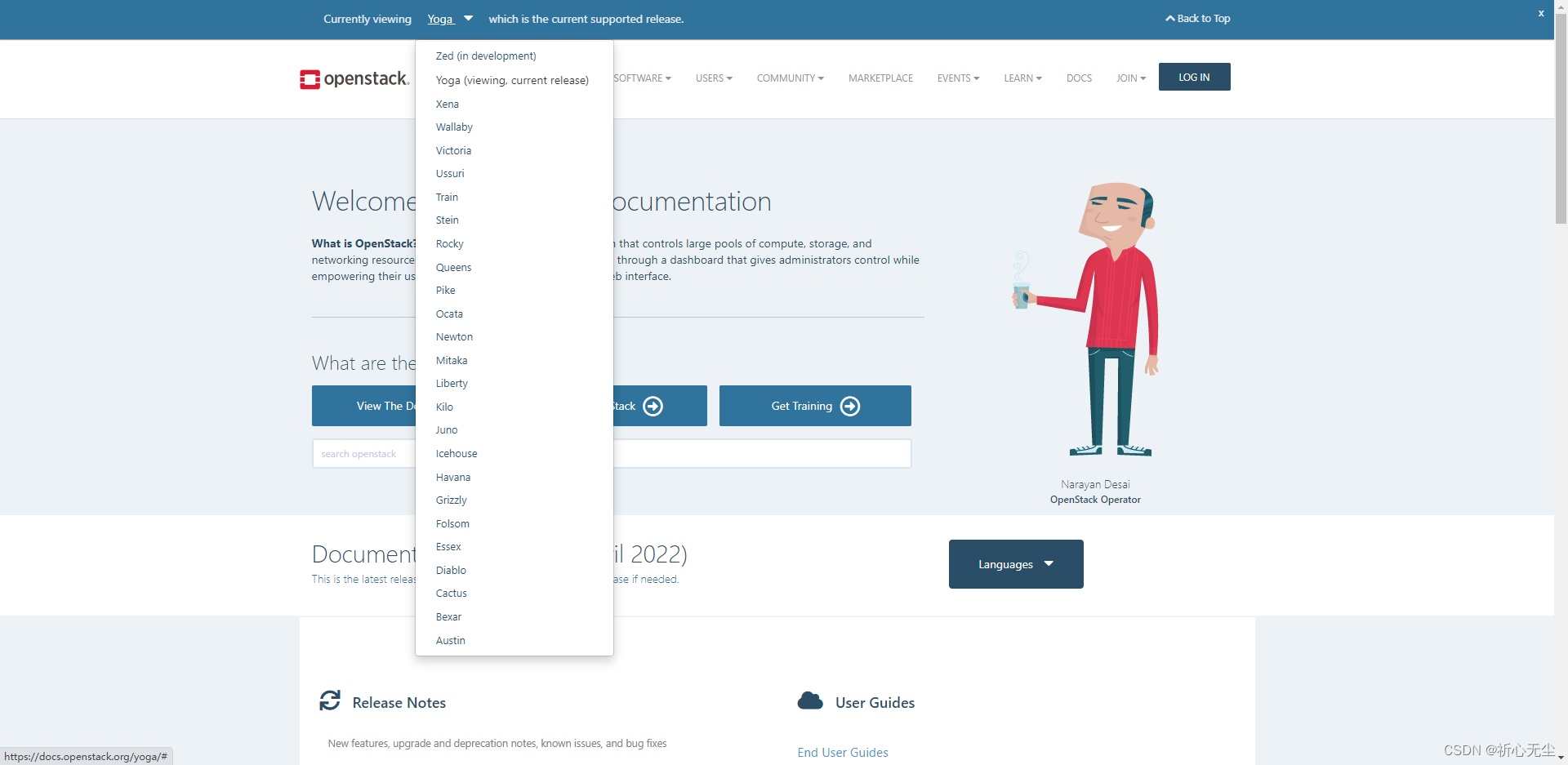This screenshot has height=765, width=1568.
Task: Select the Xena release from the list
Action: coord(447,104)
